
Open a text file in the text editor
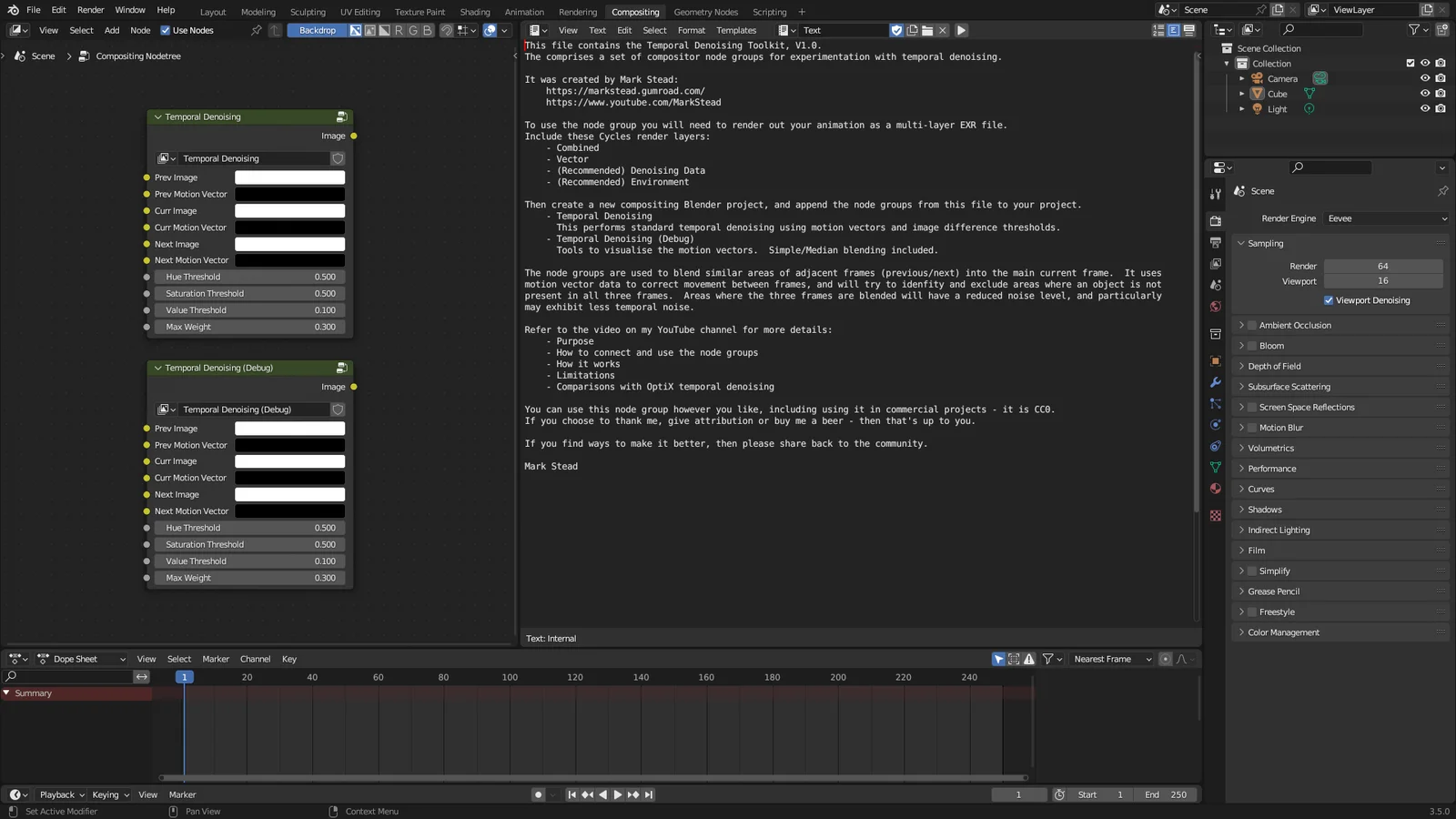tap(927, 30)
